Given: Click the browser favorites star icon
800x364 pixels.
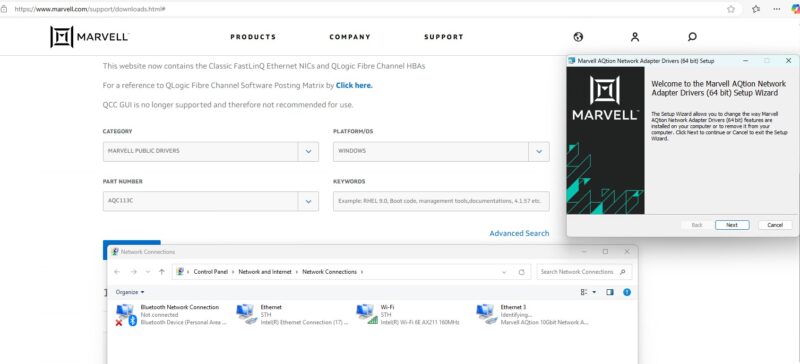Looking at the screenshot, I should coord(731,9).
